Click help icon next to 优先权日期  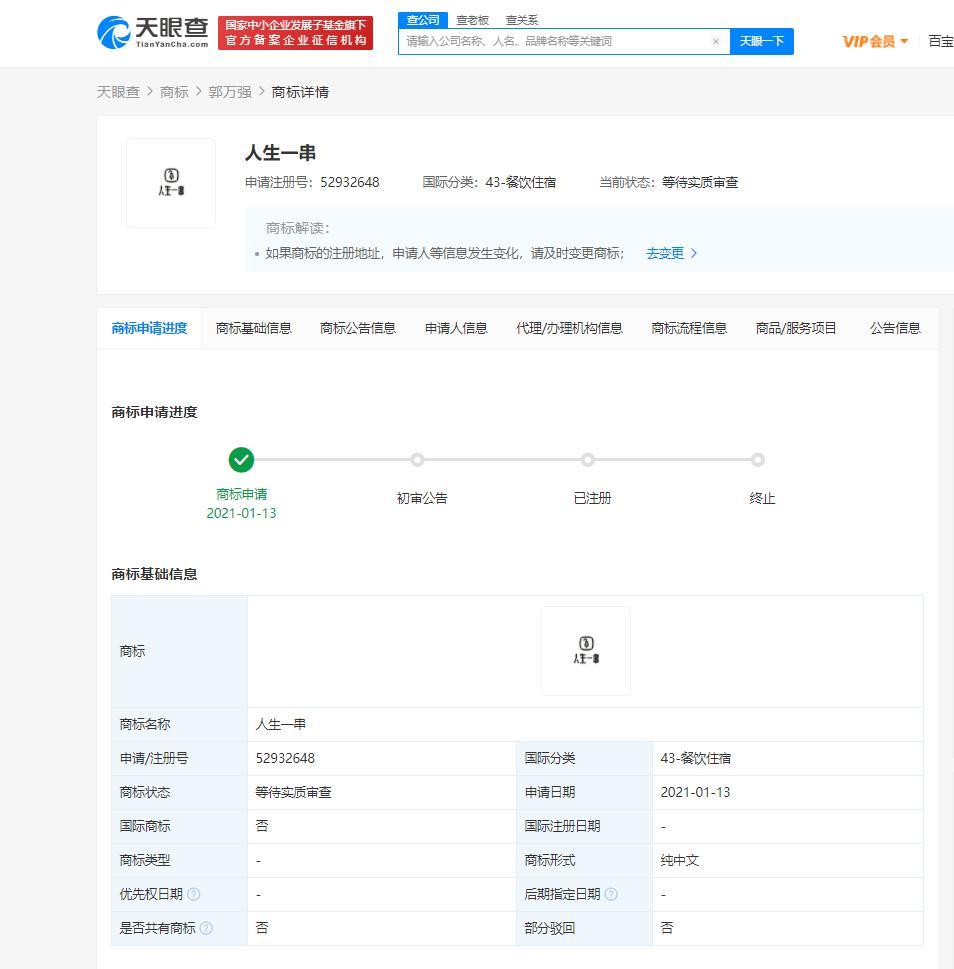click(x=193, y=894)
